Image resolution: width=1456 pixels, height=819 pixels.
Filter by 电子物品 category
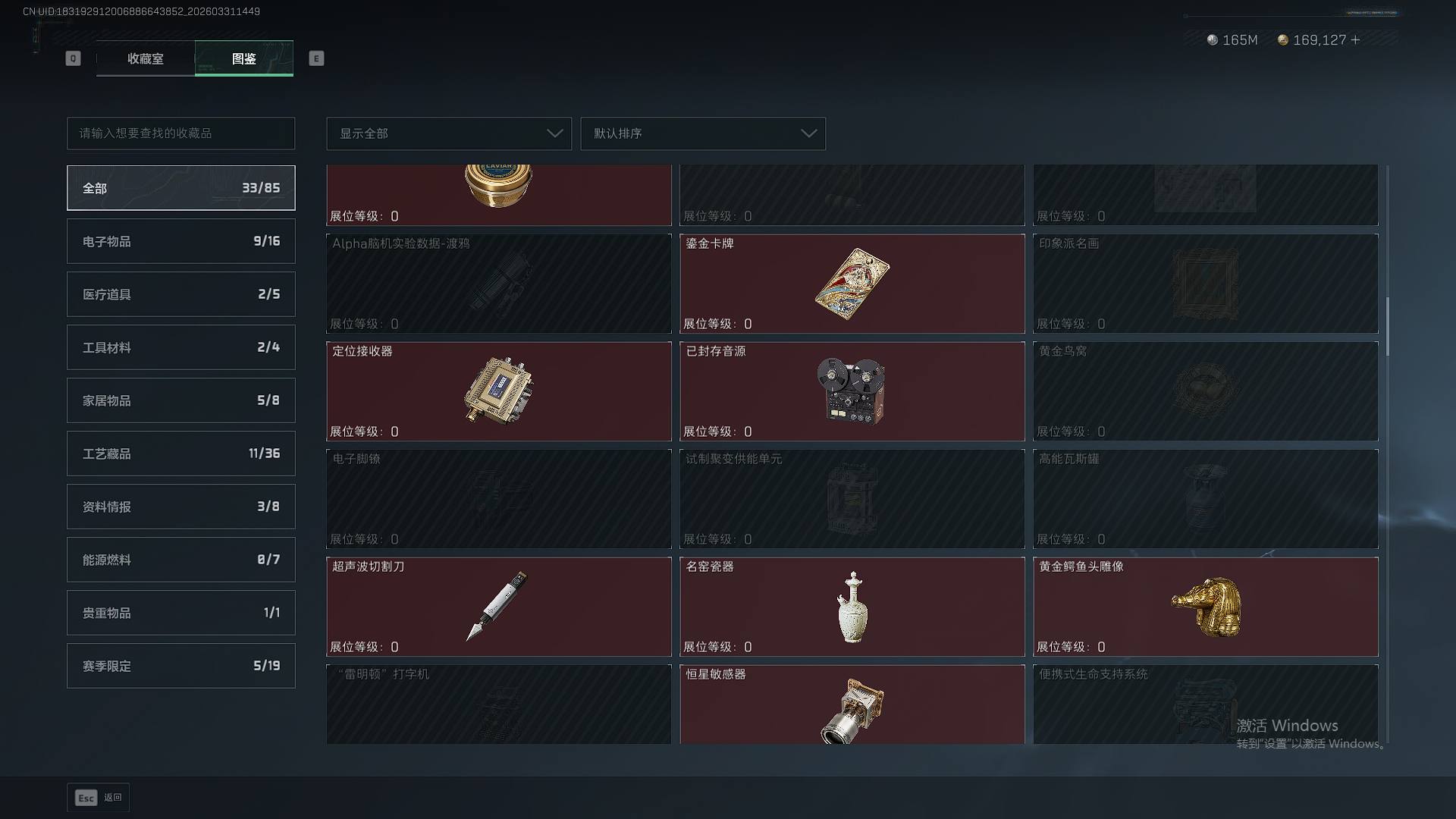point(181,241)
